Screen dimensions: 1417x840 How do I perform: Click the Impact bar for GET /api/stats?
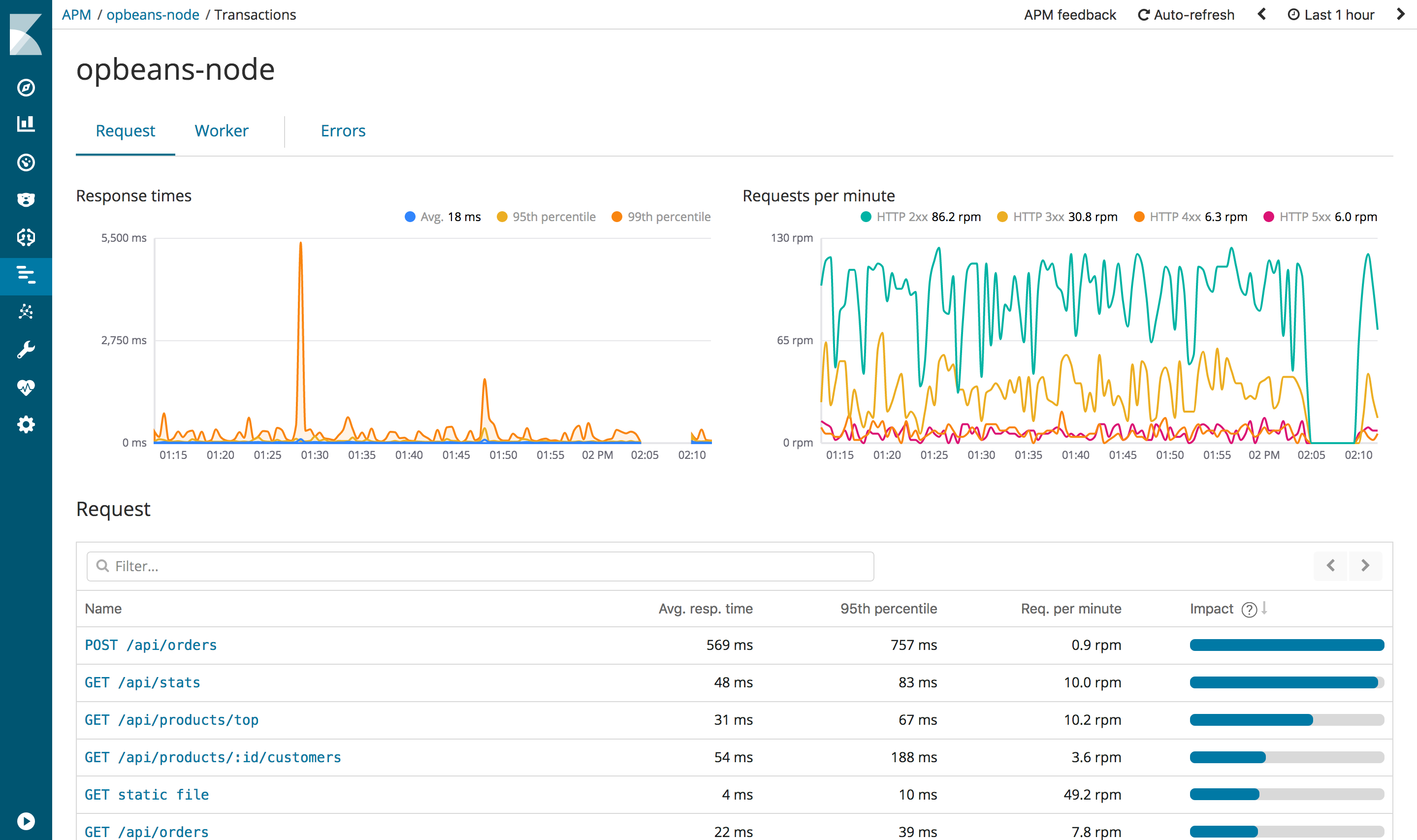[1287, 682]
